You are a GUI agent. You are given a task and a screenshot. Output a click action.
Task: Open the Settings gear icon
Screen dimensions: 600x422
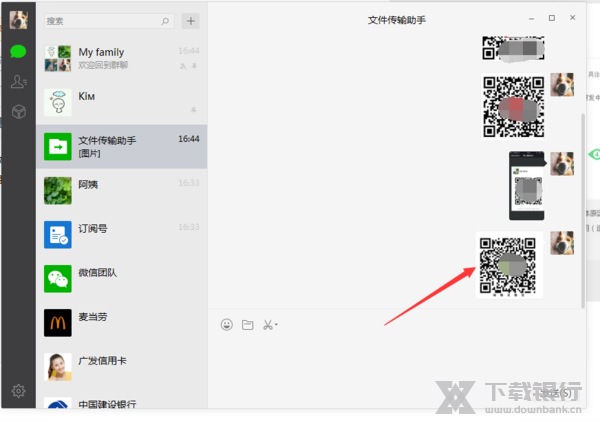tap(18, 391)
